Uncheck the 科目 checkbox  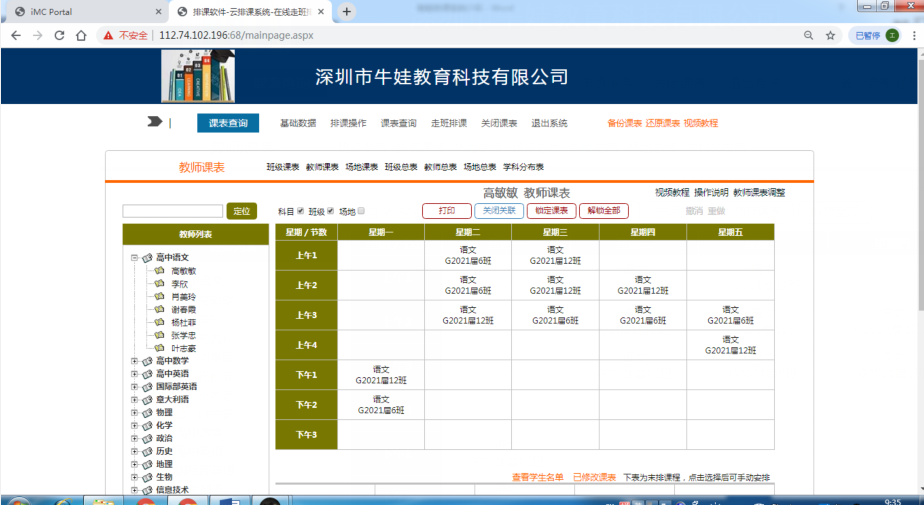[x=301, y=210]
